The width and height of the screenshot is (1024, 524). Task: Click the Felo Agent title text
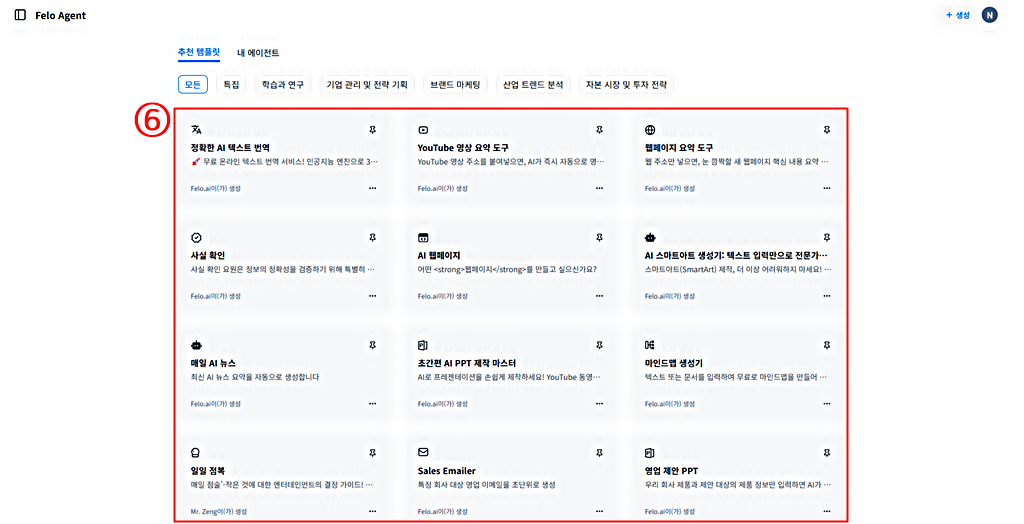tap(61, 16)
